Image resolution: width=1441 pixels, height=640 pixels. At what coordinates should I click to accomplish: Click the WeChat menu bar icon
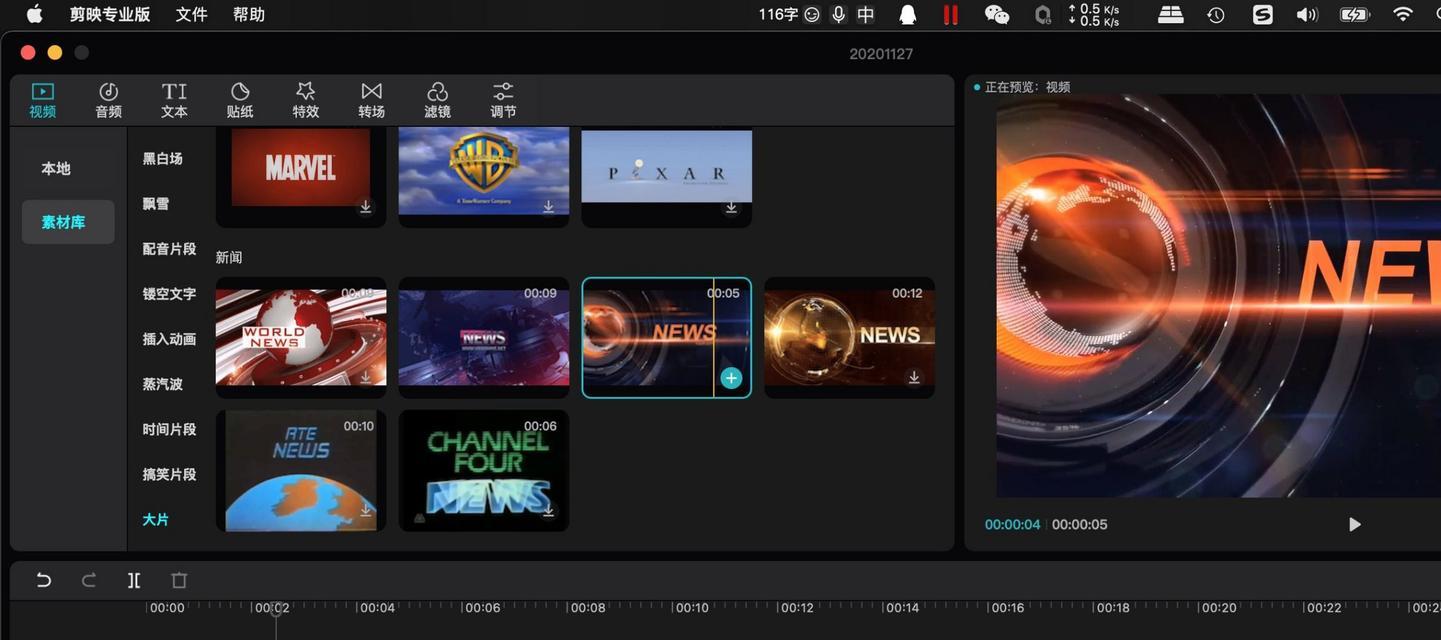pyautogui.click(x=997, y=14)
